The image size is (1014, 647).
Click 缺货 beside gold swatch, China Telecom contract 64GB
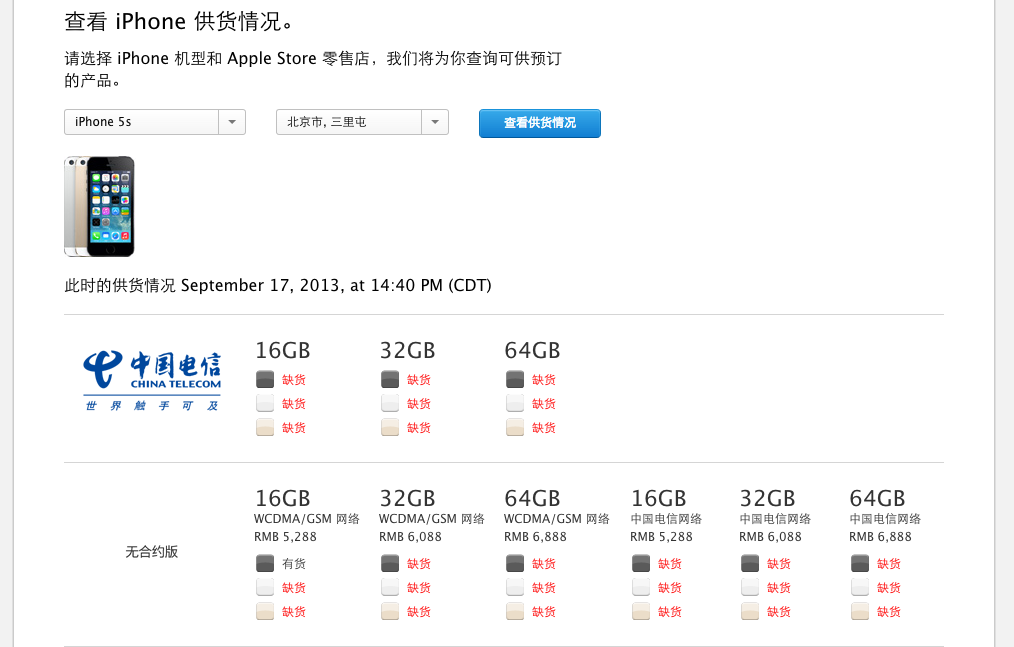543,428
